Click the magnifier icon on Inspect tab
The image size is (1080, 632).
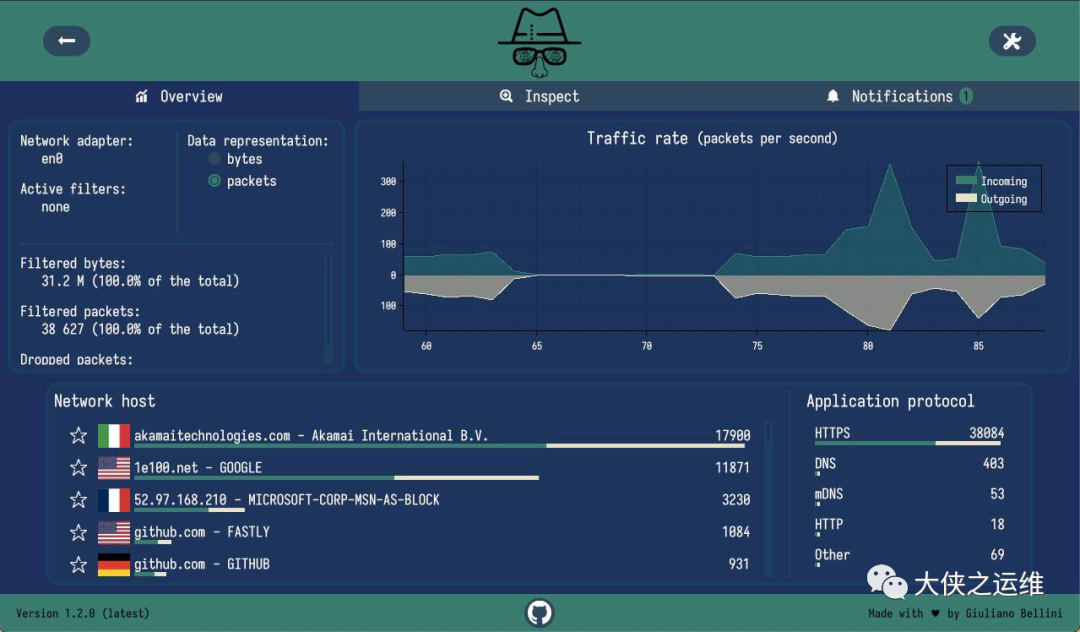506,96
